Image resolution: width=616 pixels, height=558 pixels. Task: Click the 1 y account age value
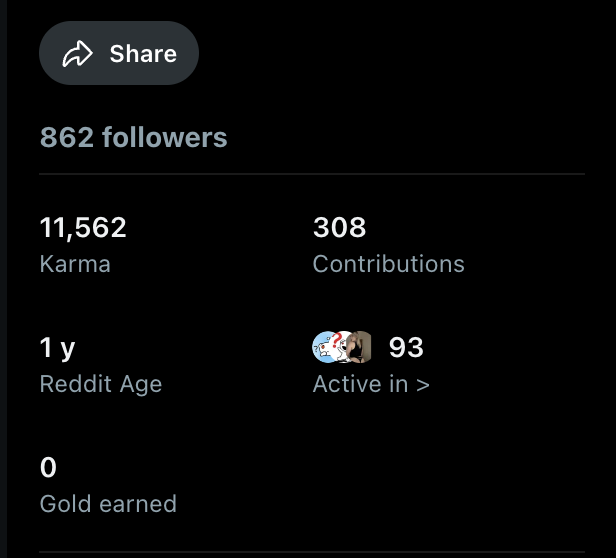58,348
